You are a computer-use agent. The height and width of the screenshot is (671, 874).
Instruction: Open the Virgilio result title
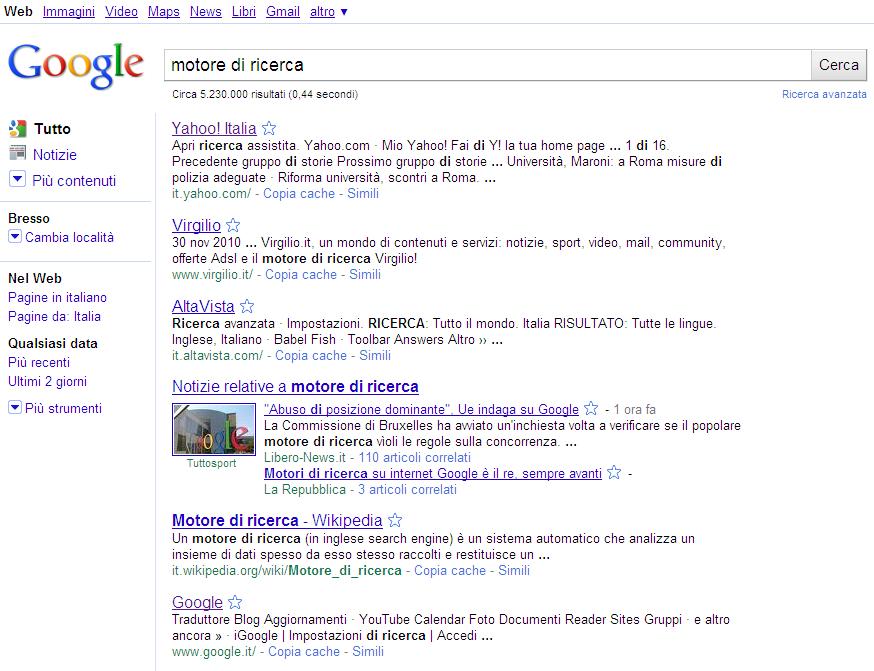pos(196,225)
